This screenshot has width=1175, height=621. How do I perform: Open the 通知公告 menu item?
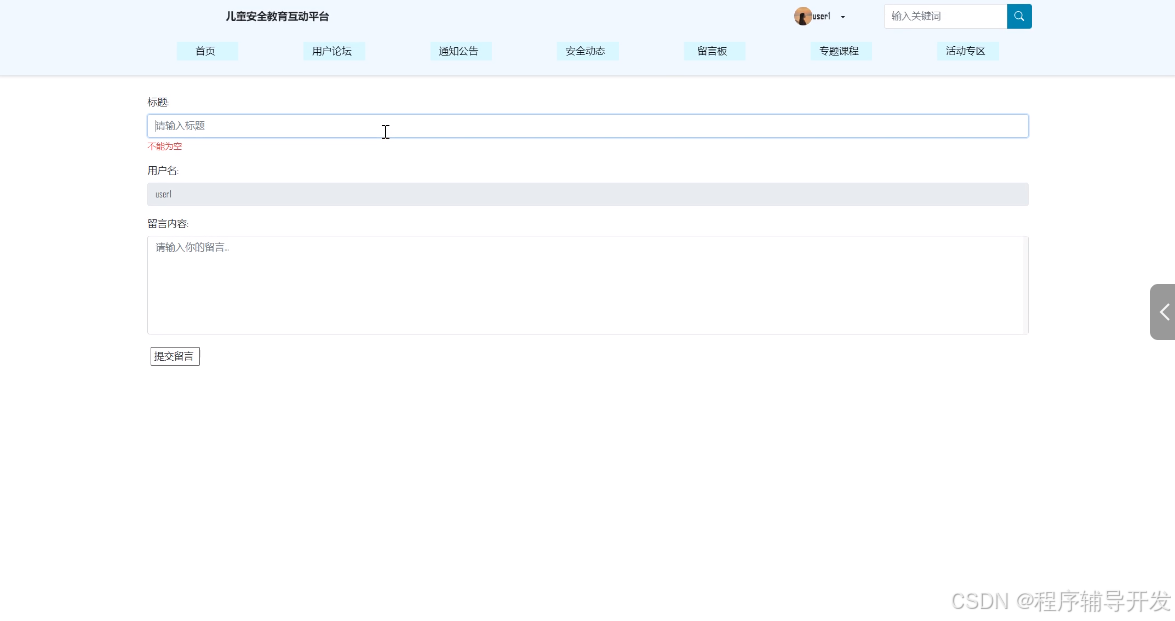pos(460,51)
